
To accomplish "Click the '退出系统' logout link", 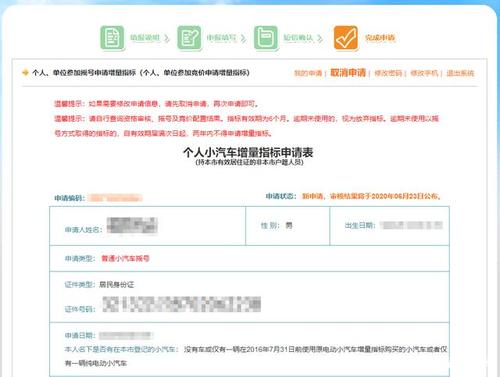I will [x=460, y=73].
